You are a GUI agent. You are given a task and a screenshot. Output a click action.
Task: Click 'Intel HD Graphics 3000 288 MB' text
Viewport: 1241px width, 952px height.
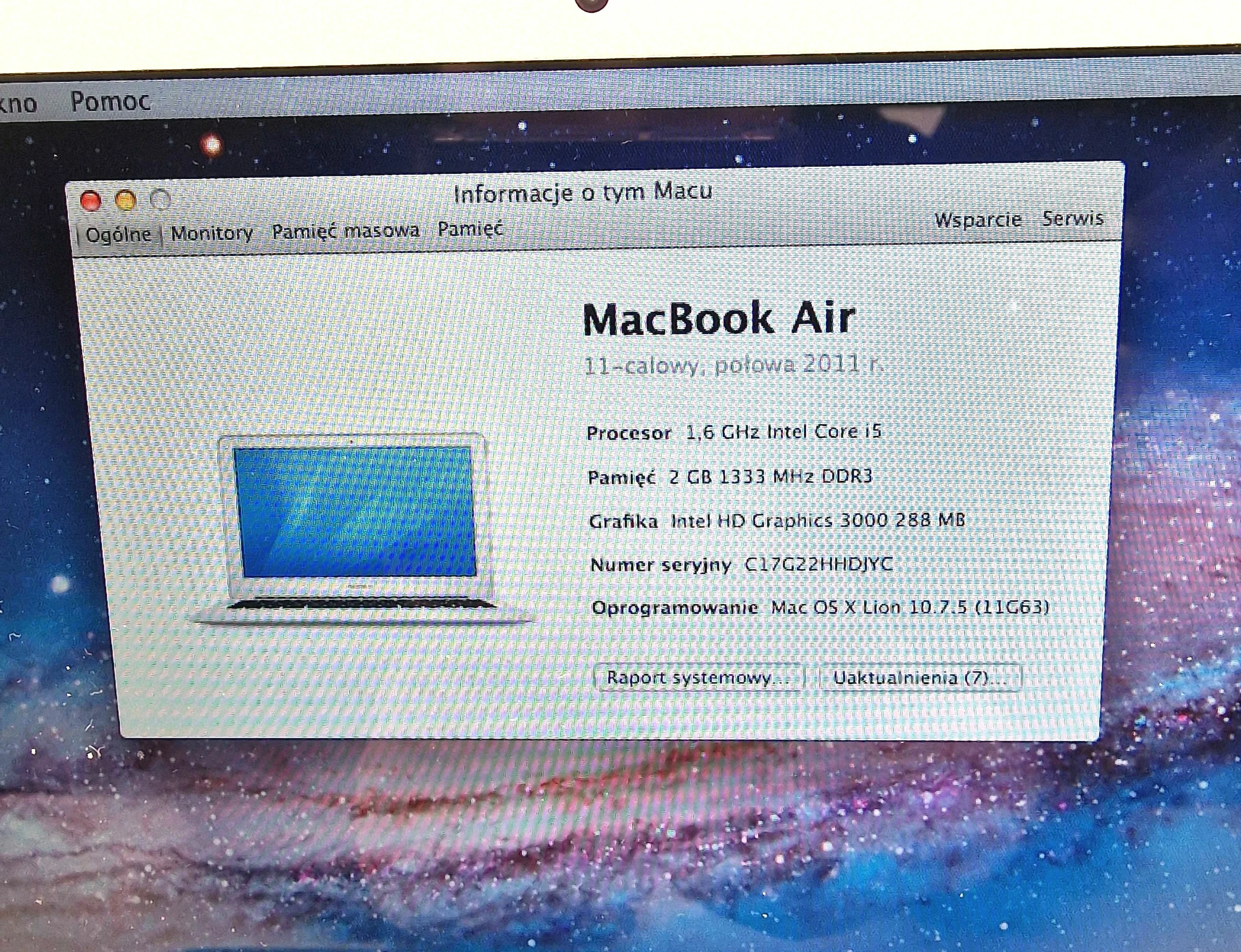(x=818, y=520)
